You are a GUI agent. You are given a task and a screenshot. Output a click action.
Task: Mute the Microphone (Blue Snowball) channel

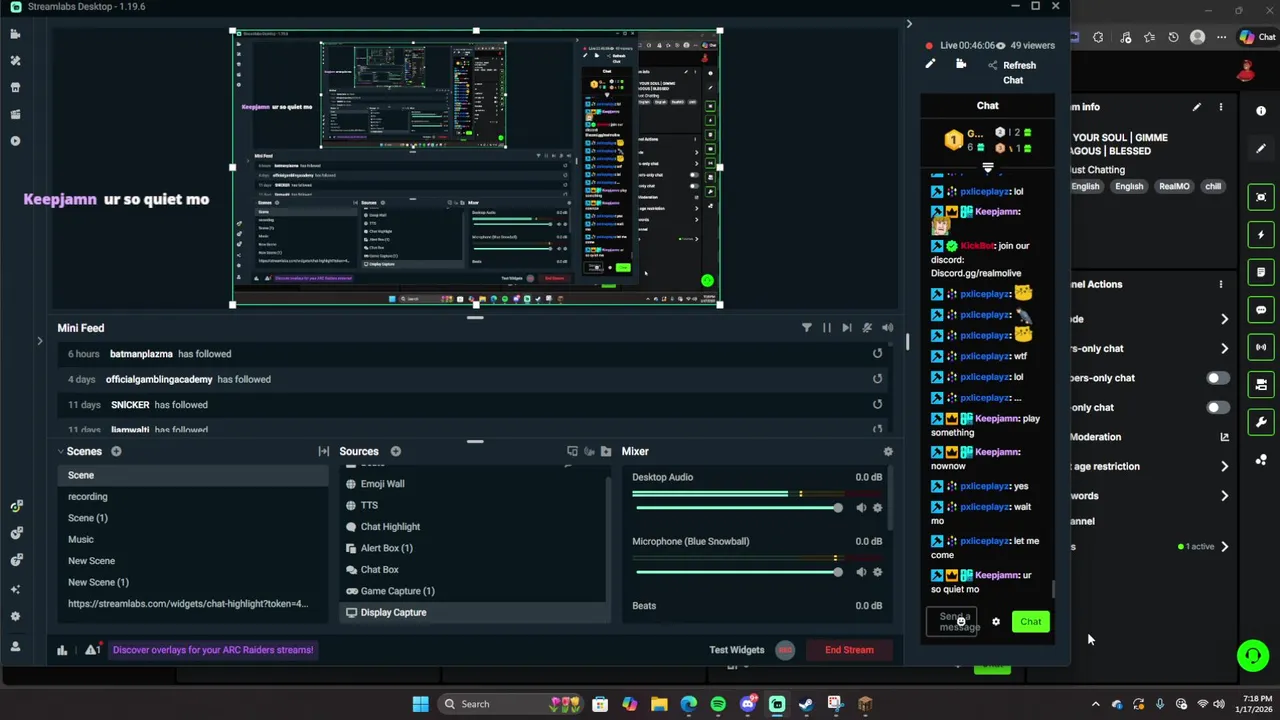(x=861, y=572)
